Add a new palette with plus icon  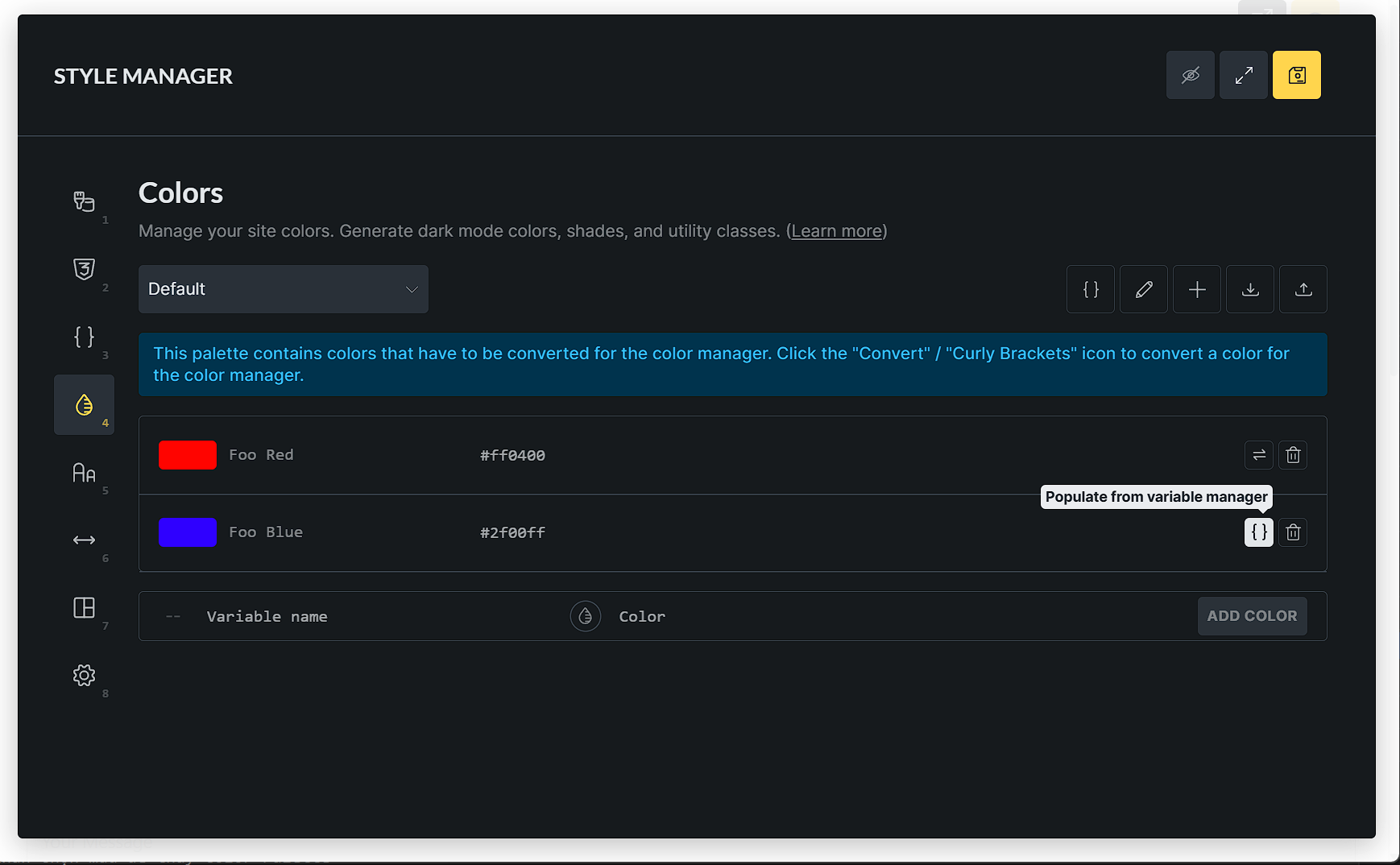tap(1196, 289)
